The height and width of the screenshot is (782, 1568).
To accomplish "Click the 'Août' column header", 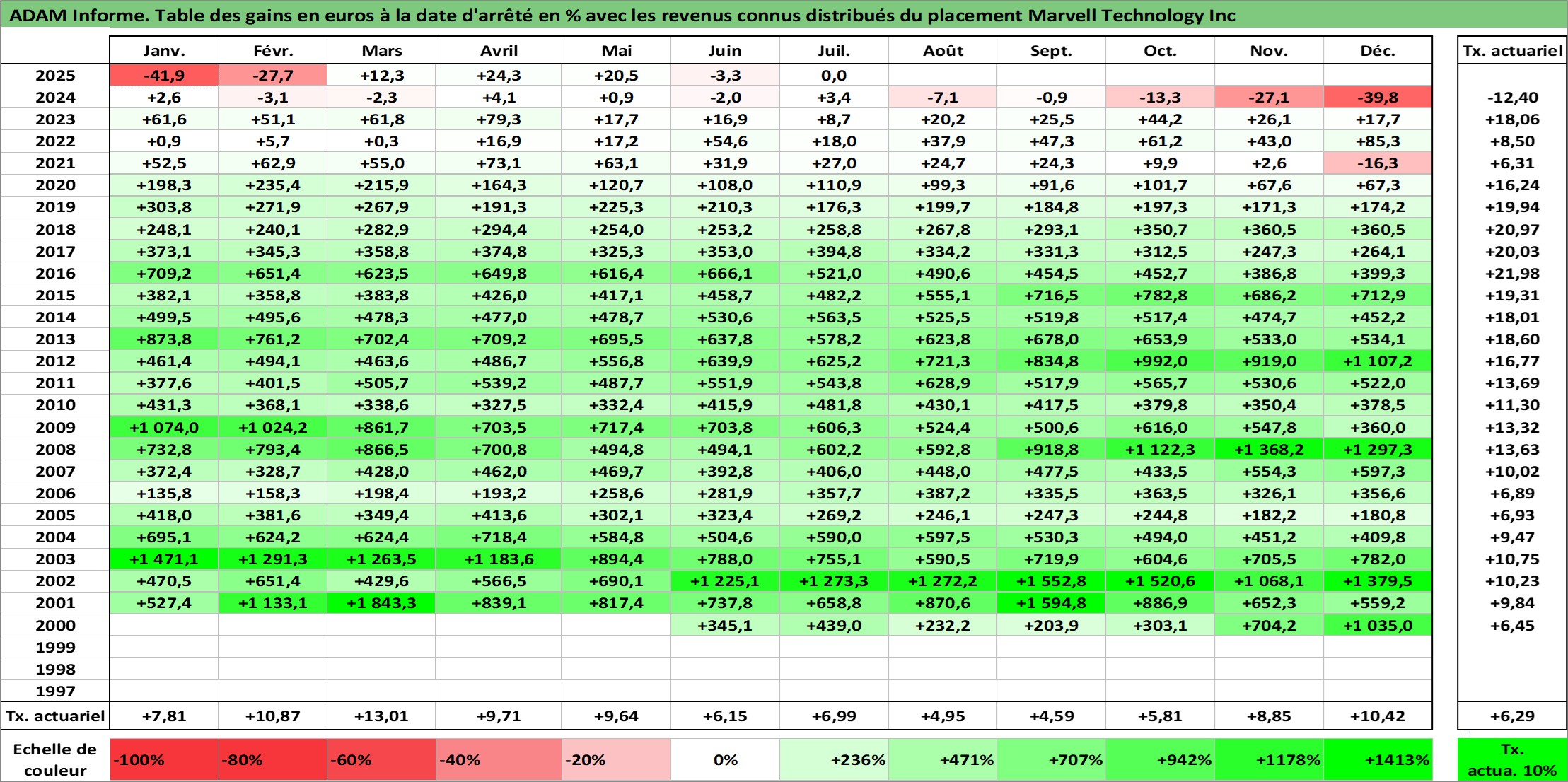I will [943, 50].
